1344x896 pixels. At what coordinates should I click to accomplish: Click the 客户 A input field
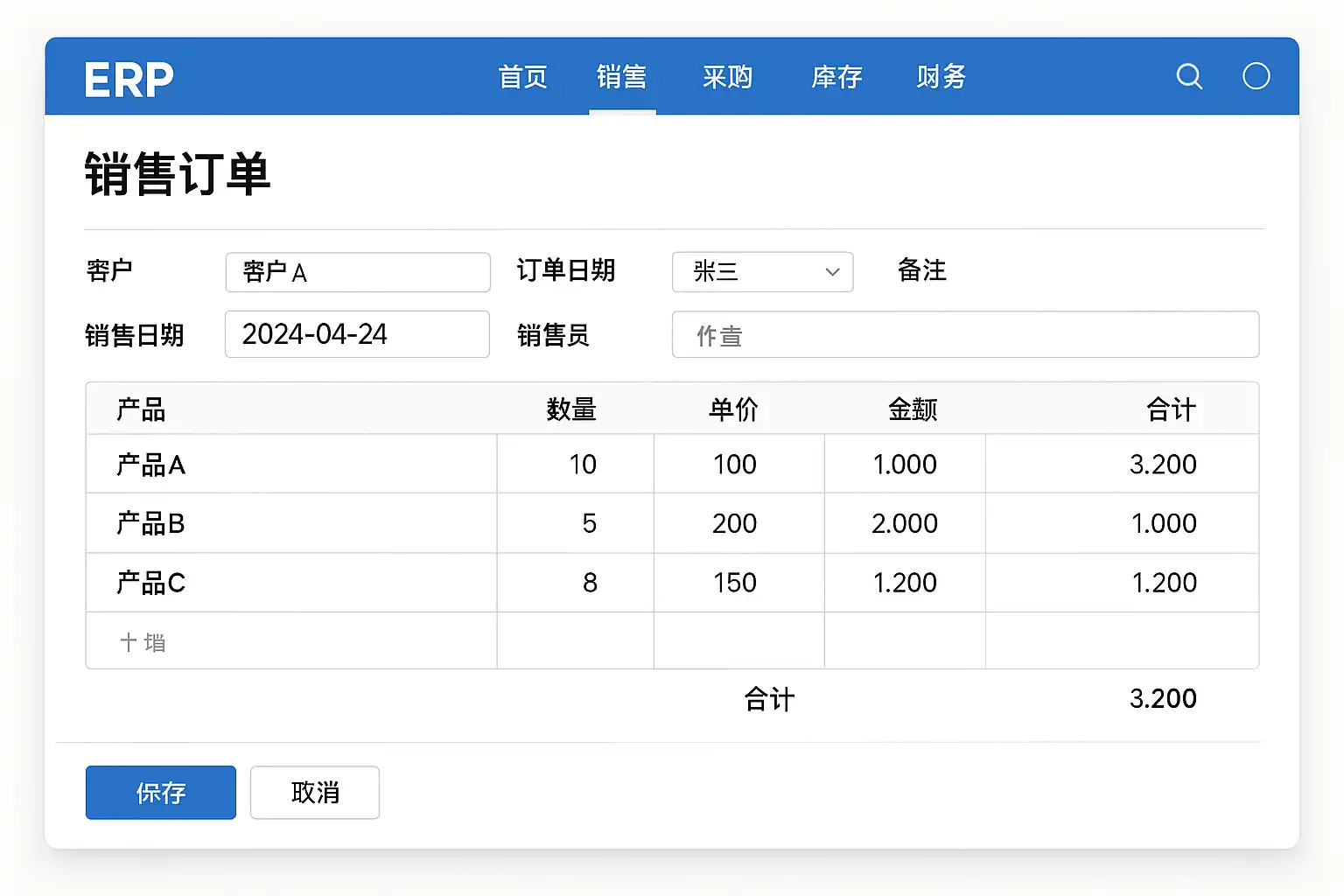(357, 272)
